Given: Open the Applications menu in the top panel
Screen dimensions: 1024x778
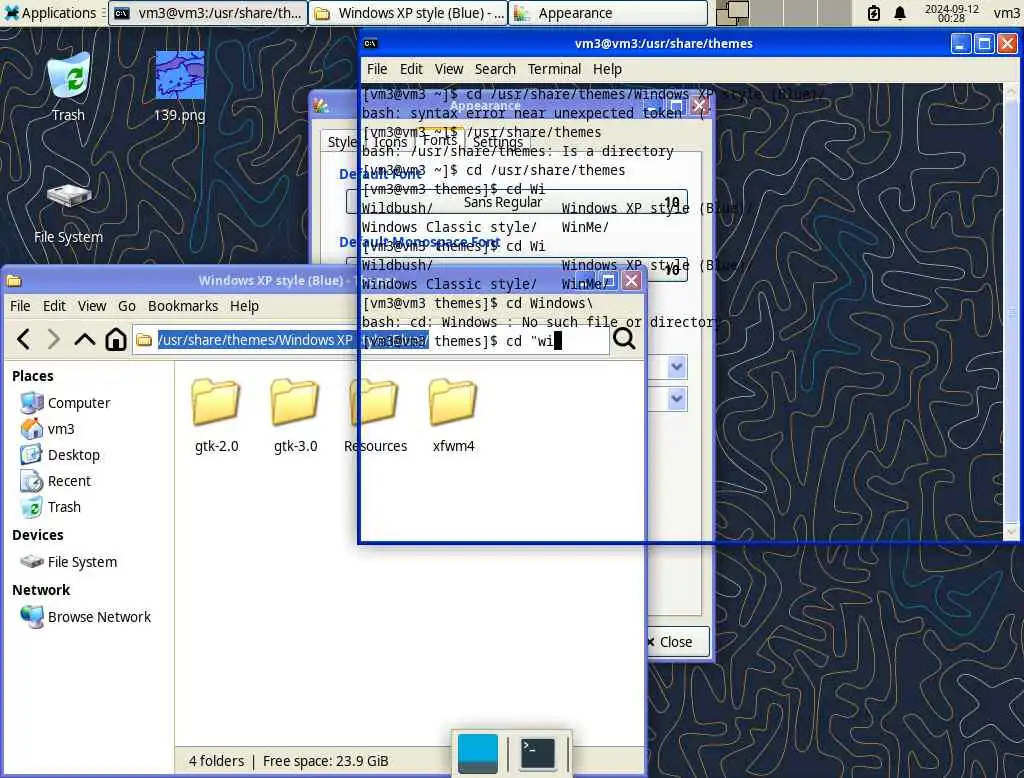Looking at the screenshot, I should coord(51,12).
